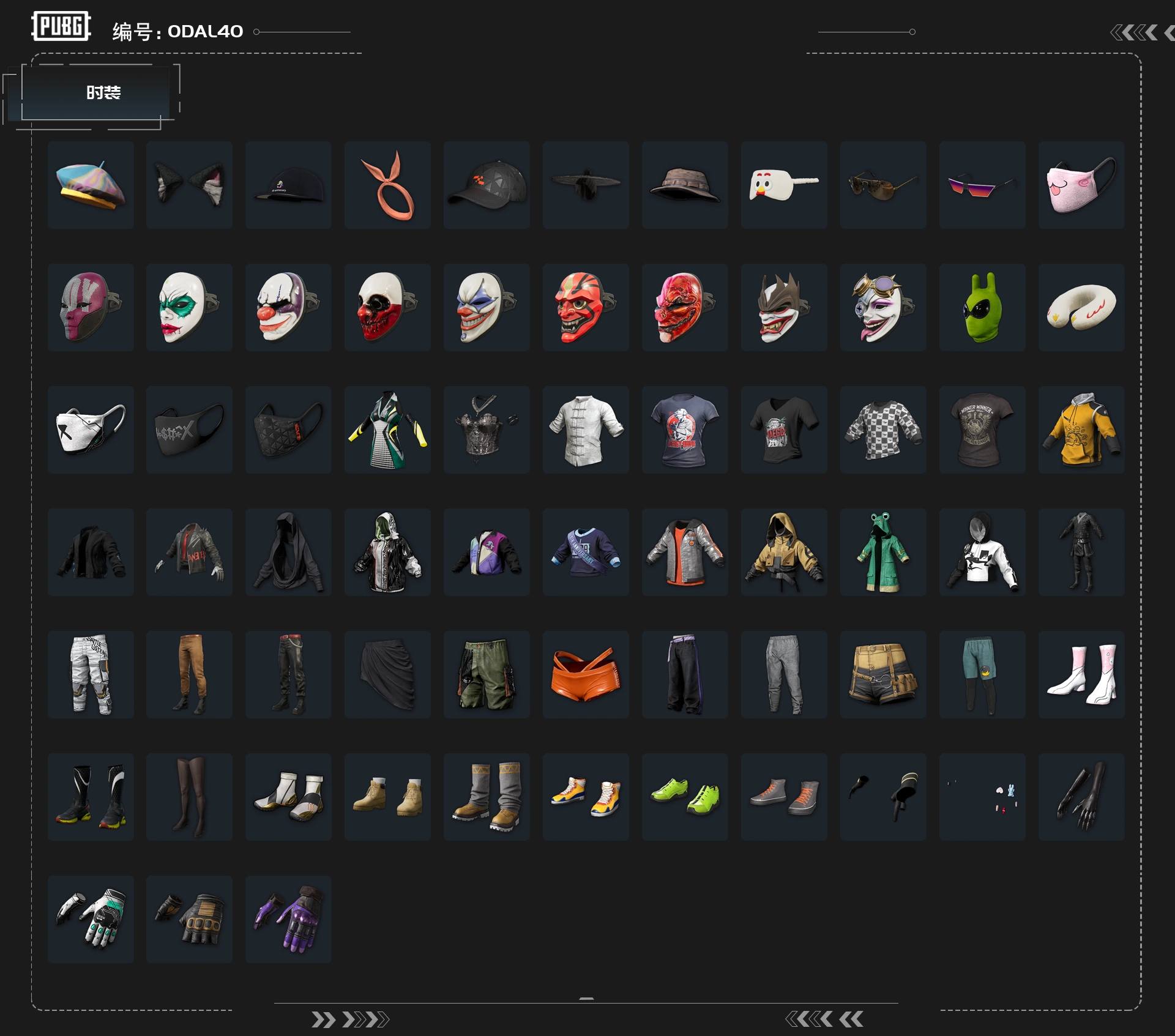
Task: Select the red-nosed clown mask
Action: click(288, 307)
